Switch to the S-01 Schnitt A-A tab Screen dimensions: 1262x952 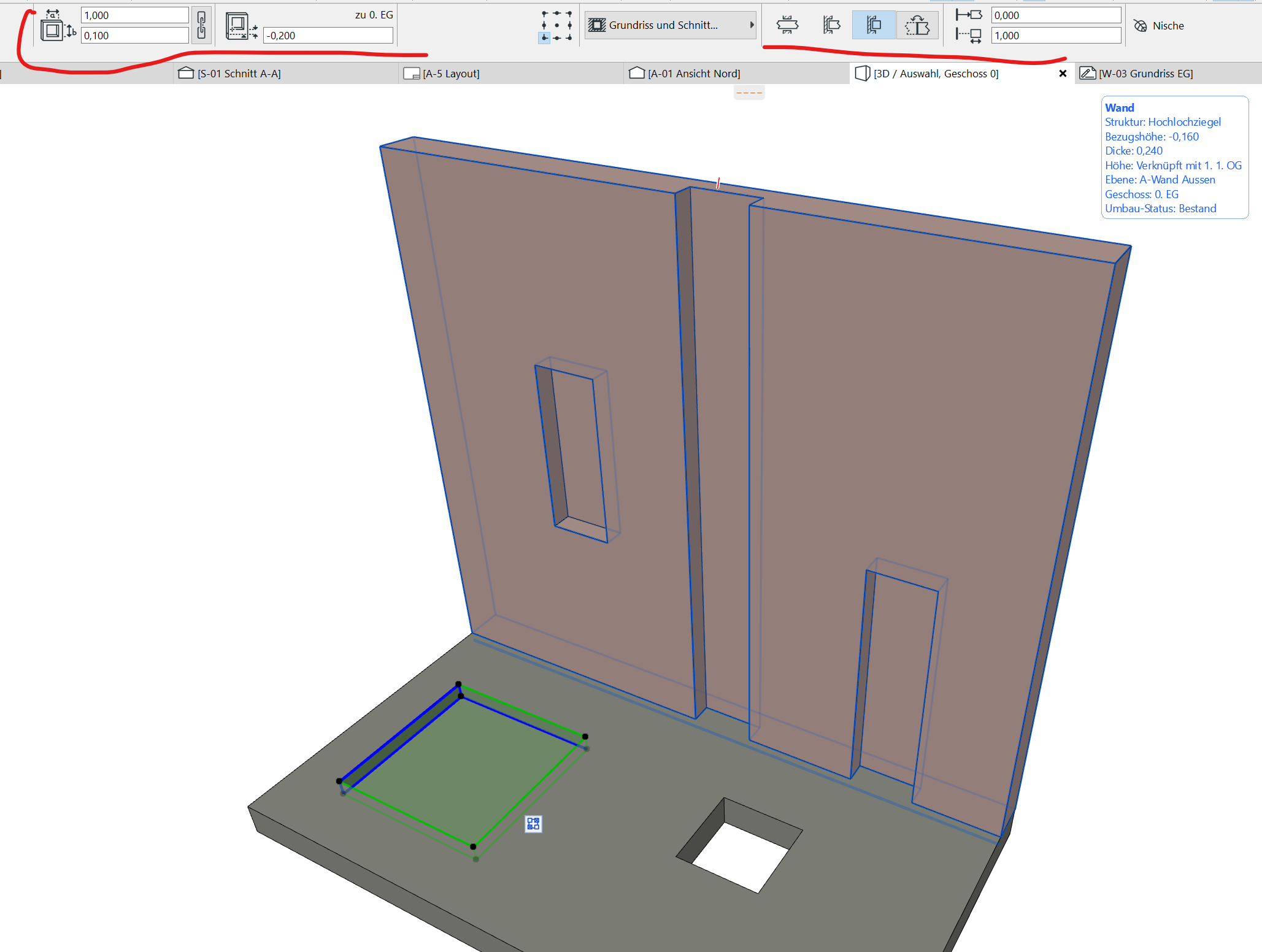(x=239, y=74)
